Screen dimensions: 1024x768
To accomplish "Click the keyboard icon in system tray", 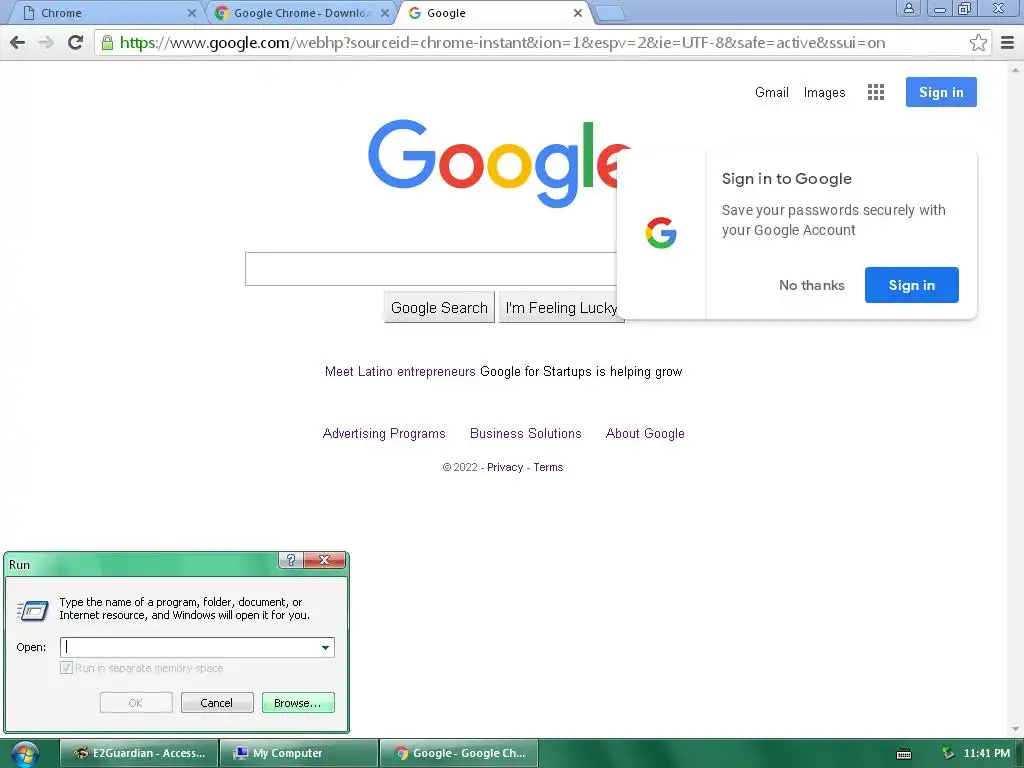I will coord(904,754).
